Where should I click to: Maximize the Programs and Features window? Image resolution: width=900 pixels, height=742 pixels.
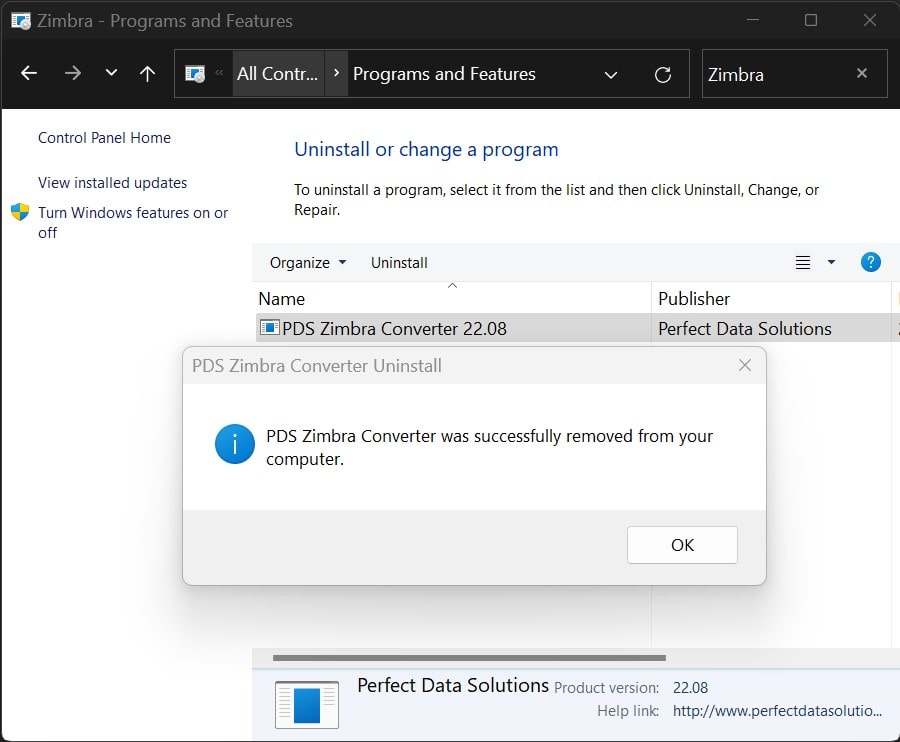point(810,20)
